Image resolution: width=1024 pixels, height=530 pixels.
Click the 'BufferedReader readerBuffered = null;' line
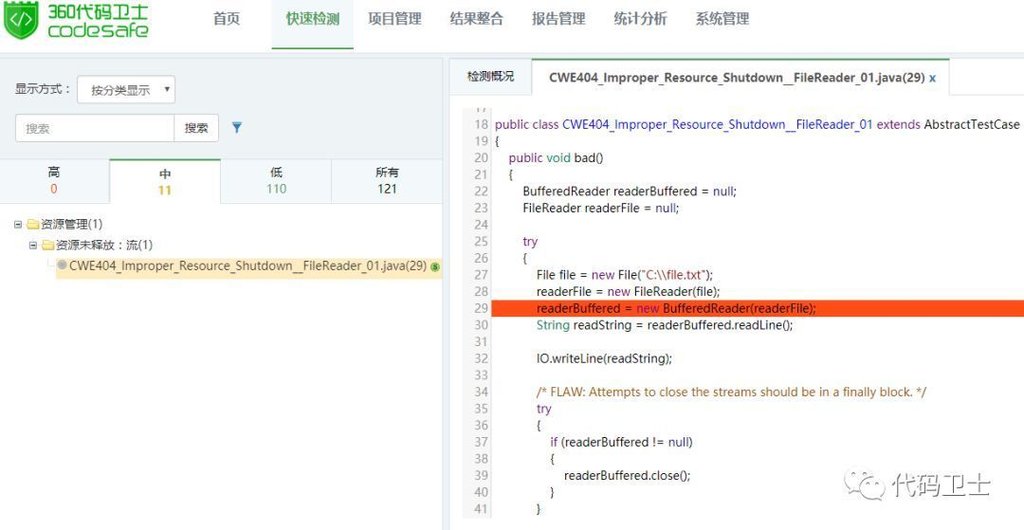coord(630,191)
